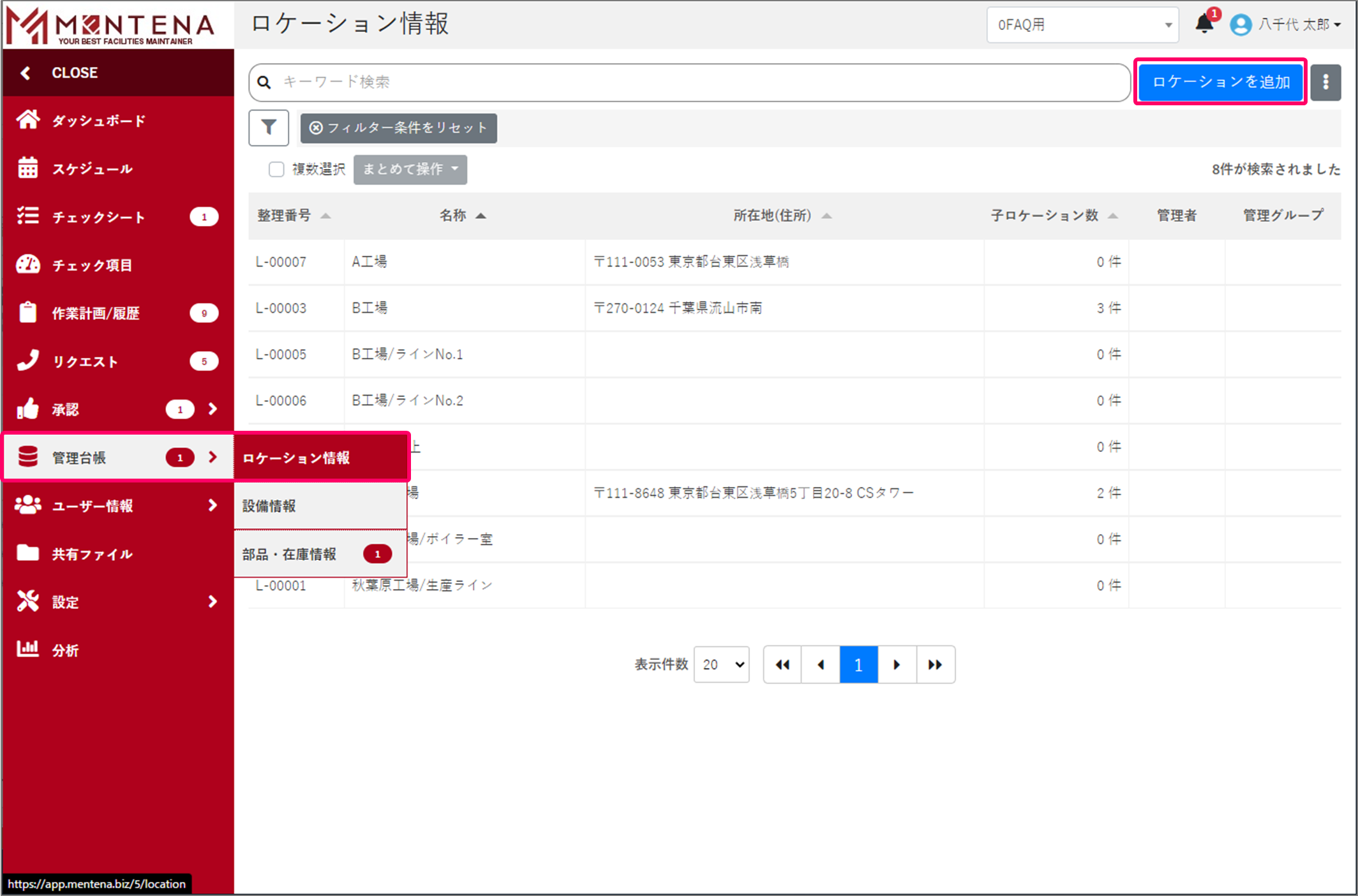Open 分析 chart item in sidebar
1358x896 pixels.
(65, 650)
